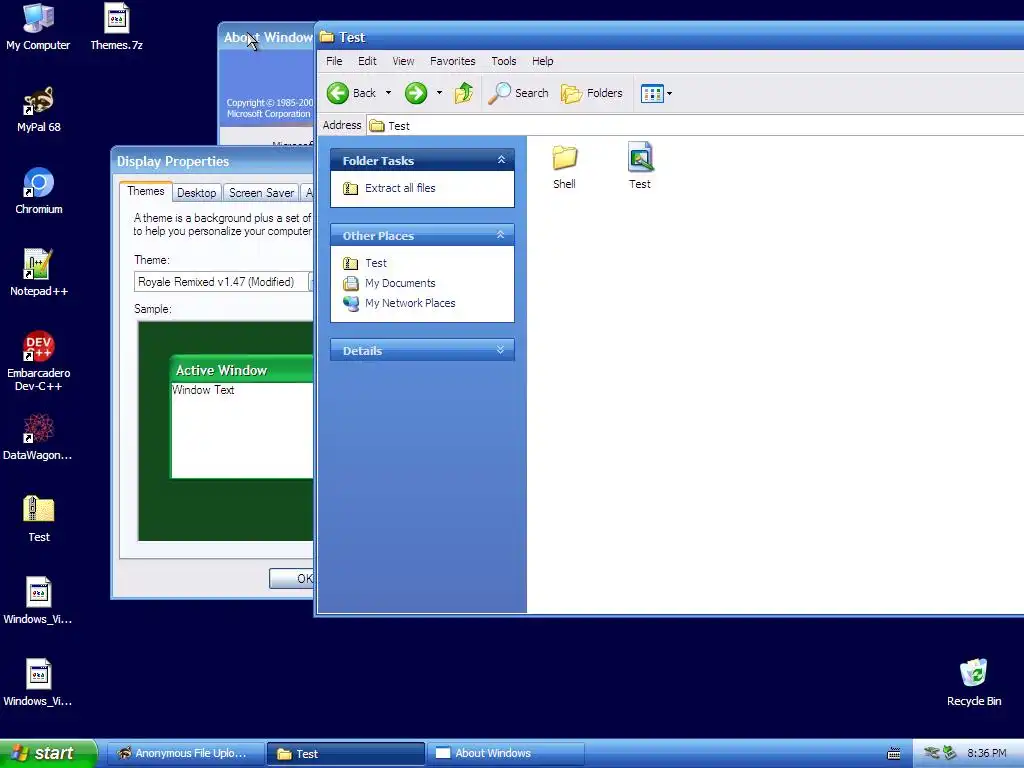The image size is (1024, 768).
Task: Select the Shell folder in Test window
Action: coord(564,167)
